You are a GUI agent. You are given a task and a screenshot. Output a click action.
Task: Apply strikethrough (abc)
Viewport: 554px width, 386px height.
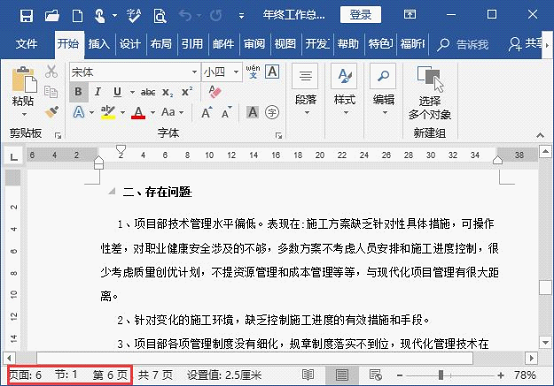(x=148, y=92)
